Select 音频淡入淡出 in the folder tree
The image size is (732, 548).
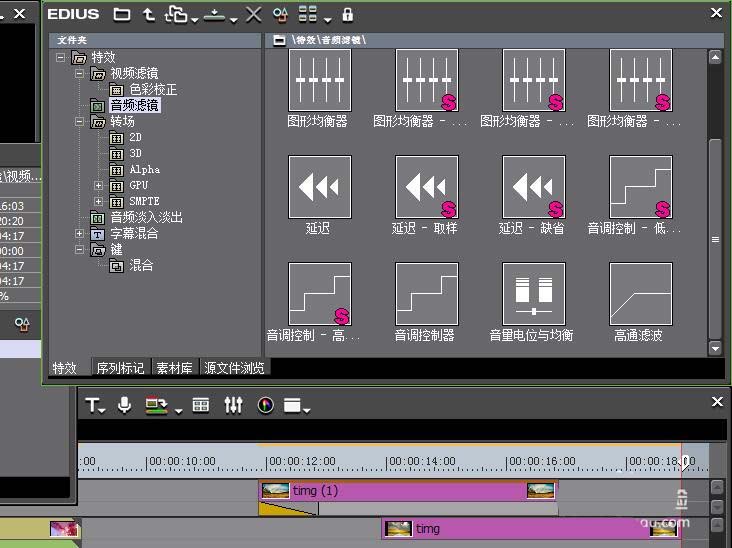pos(147,217)
